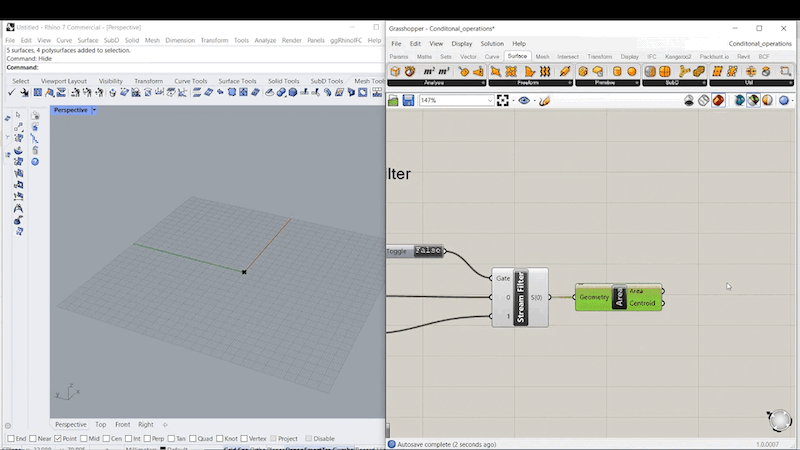The image size is (800, 450).
Task: Enable the Cen osnap checkbox
Action: pyautogui.click(x=106, y=439)
